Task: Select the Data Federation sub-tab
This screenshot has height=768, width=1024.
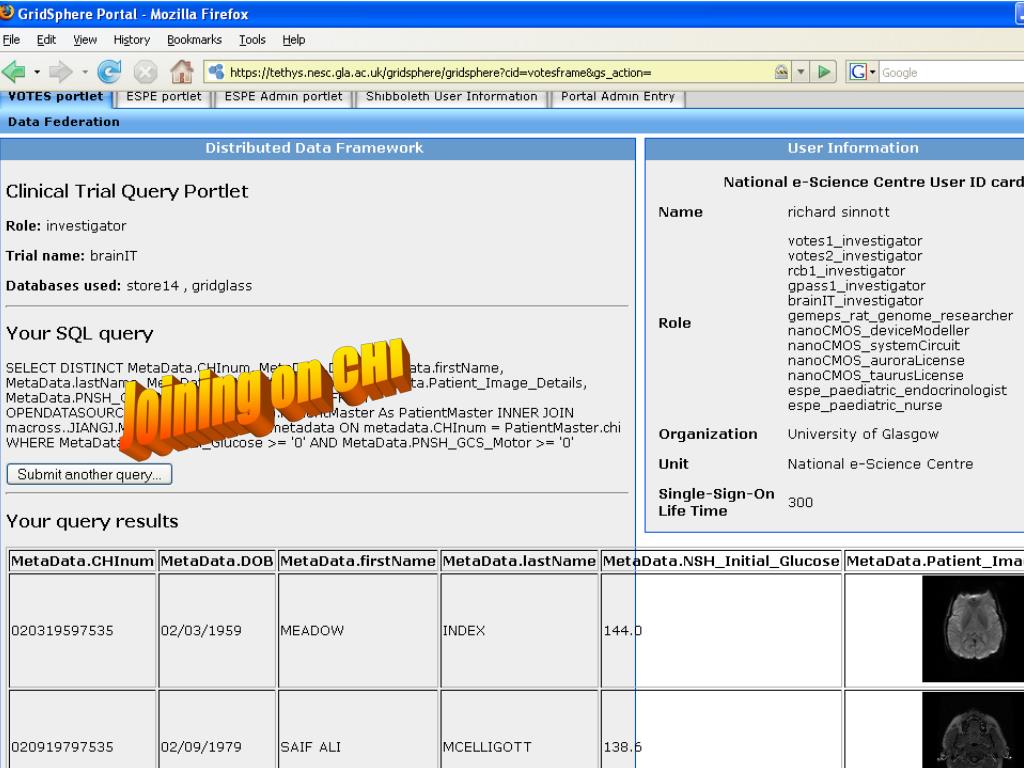Action: pos(63,121)
